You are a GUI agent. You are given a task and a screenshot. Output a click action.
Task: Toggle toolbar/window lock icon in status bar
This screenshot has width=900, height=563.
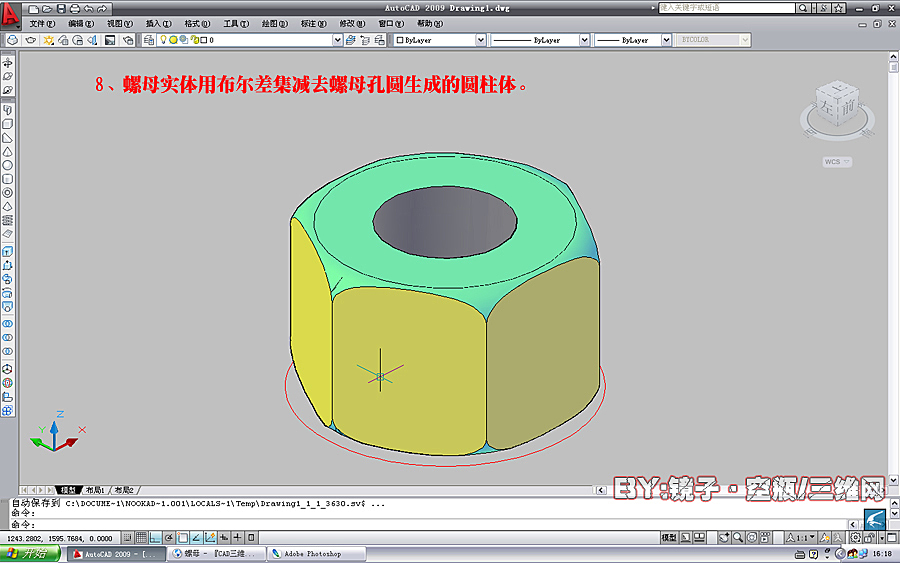pyautogui.click(x=870, y=538)
